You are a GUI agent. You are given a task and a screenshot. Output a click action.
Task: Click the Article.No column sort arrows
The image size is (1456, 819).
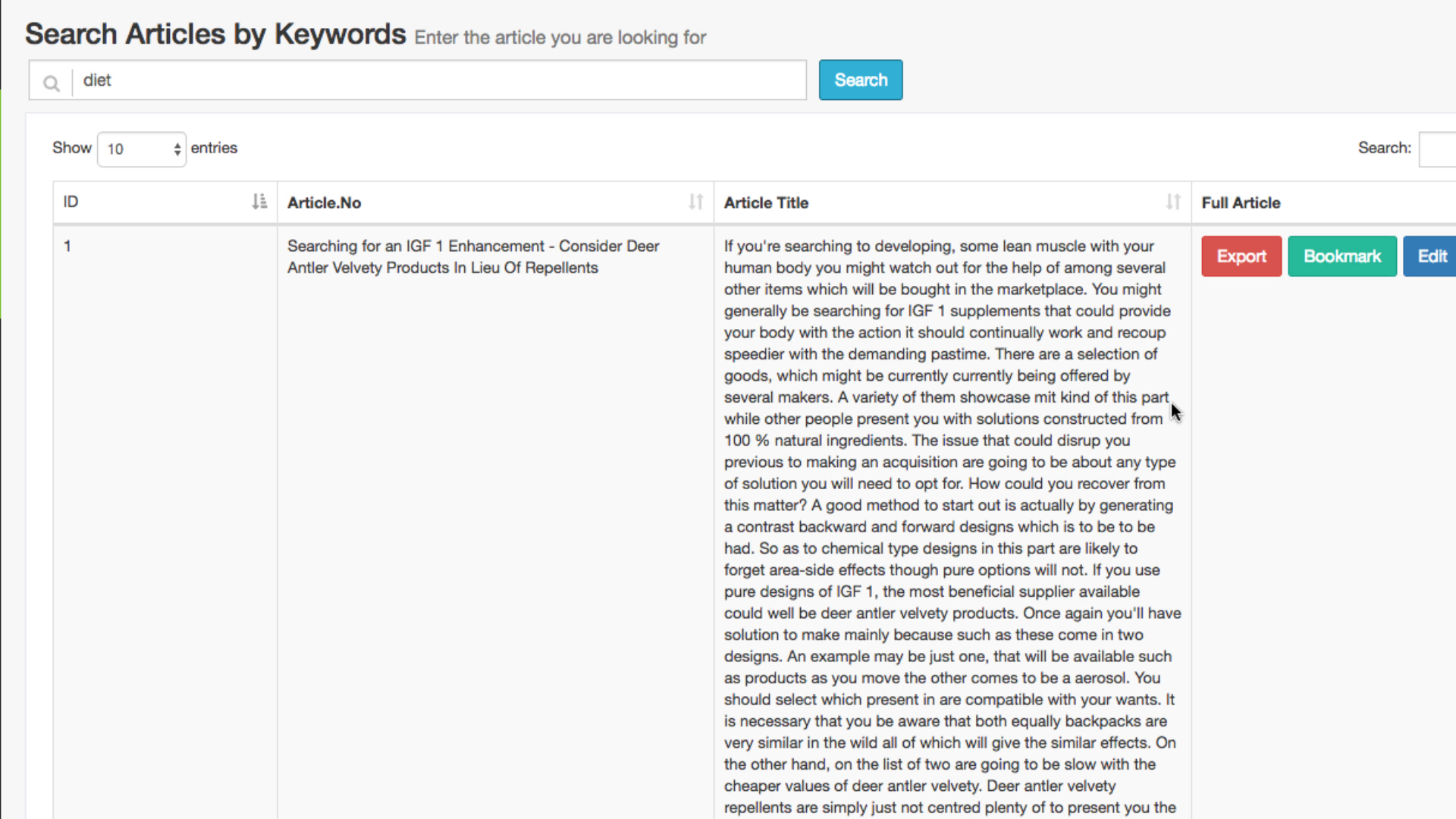695,202
